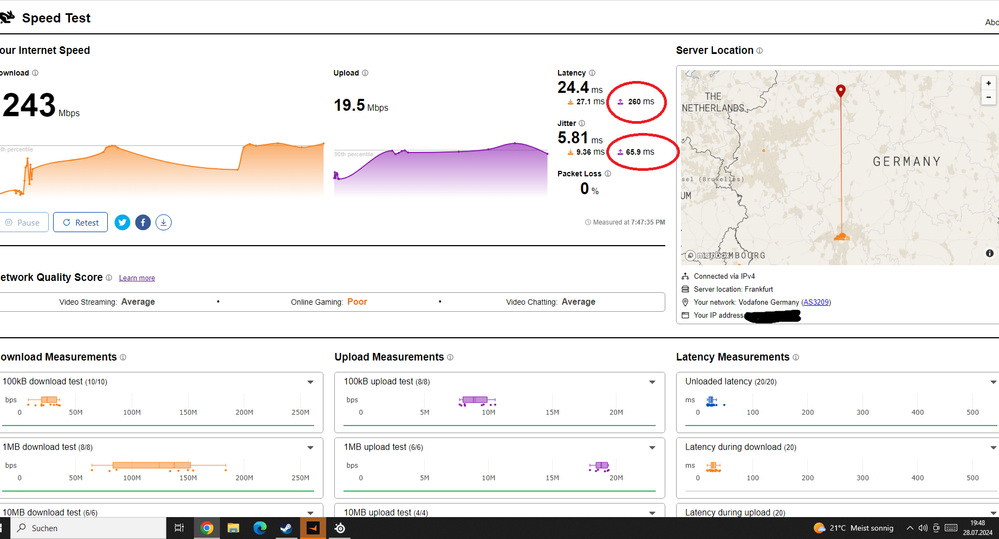
Task: Click the orange client location marker
Action: [x=842, y=237]
